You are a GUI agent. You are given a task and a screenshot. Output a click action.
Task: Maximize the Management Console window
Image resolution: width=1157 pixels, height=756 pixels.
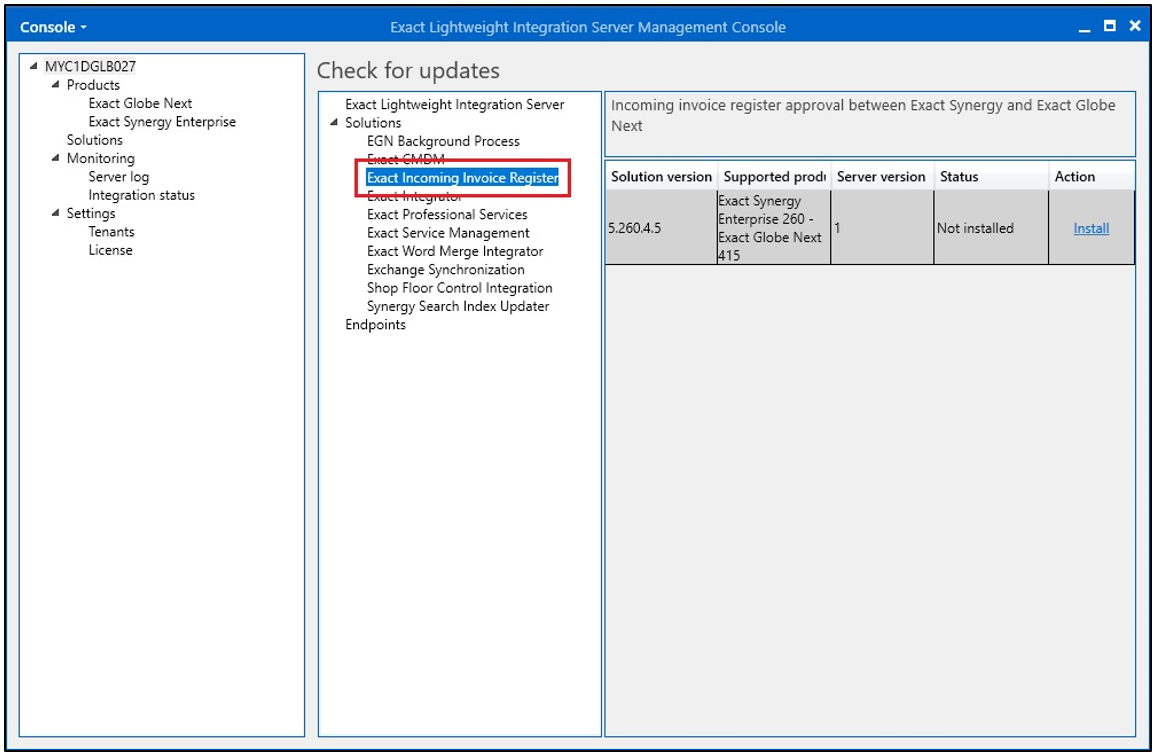click(x=1109, y=27)
